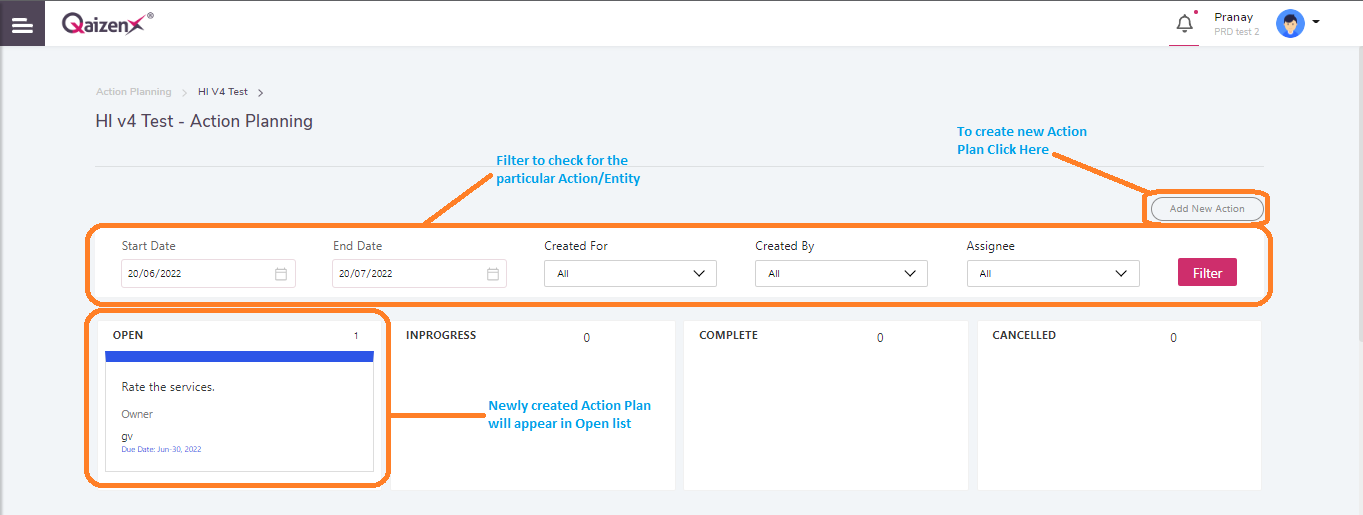Select the INPROGRESS column header
1363x515 pixels.
441,336
